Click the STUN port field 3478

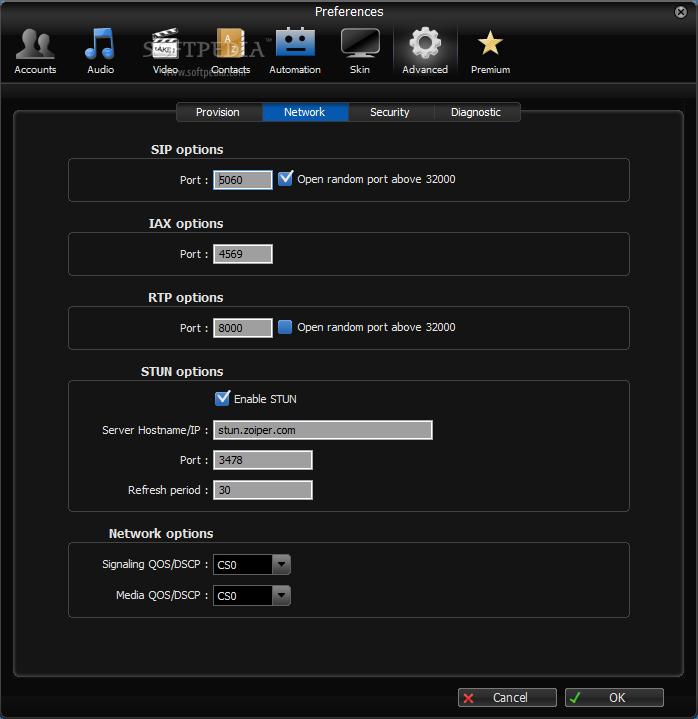[263, 460]
